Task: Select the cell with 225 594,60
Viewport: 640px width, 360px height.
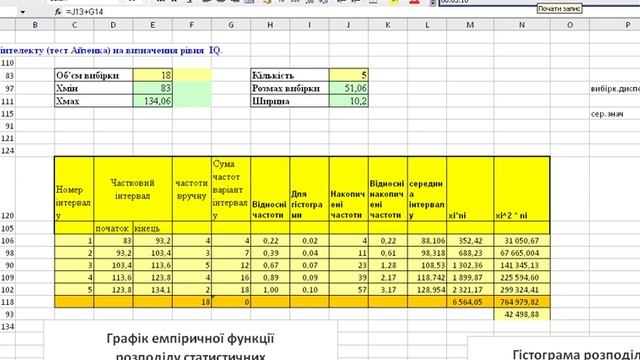Action: click(522, 278)
